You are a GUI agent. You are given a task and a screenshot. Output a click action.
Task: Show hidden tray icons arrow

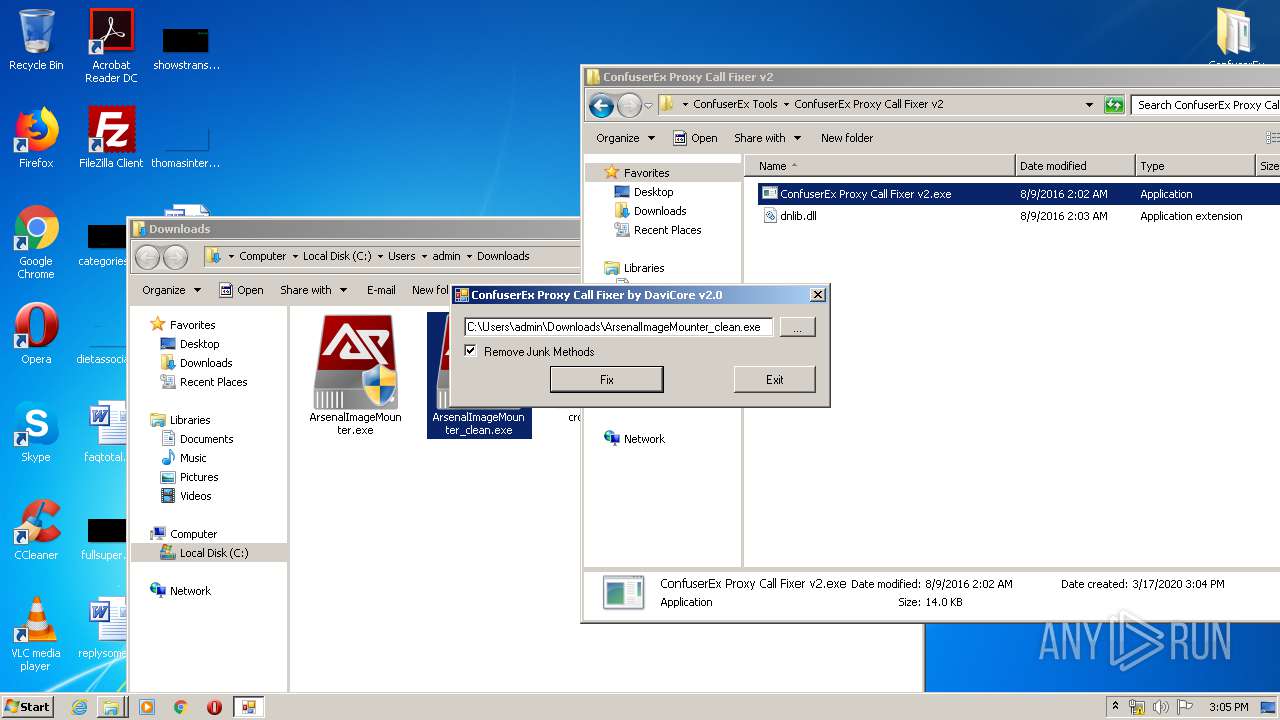click(1114, 707)
